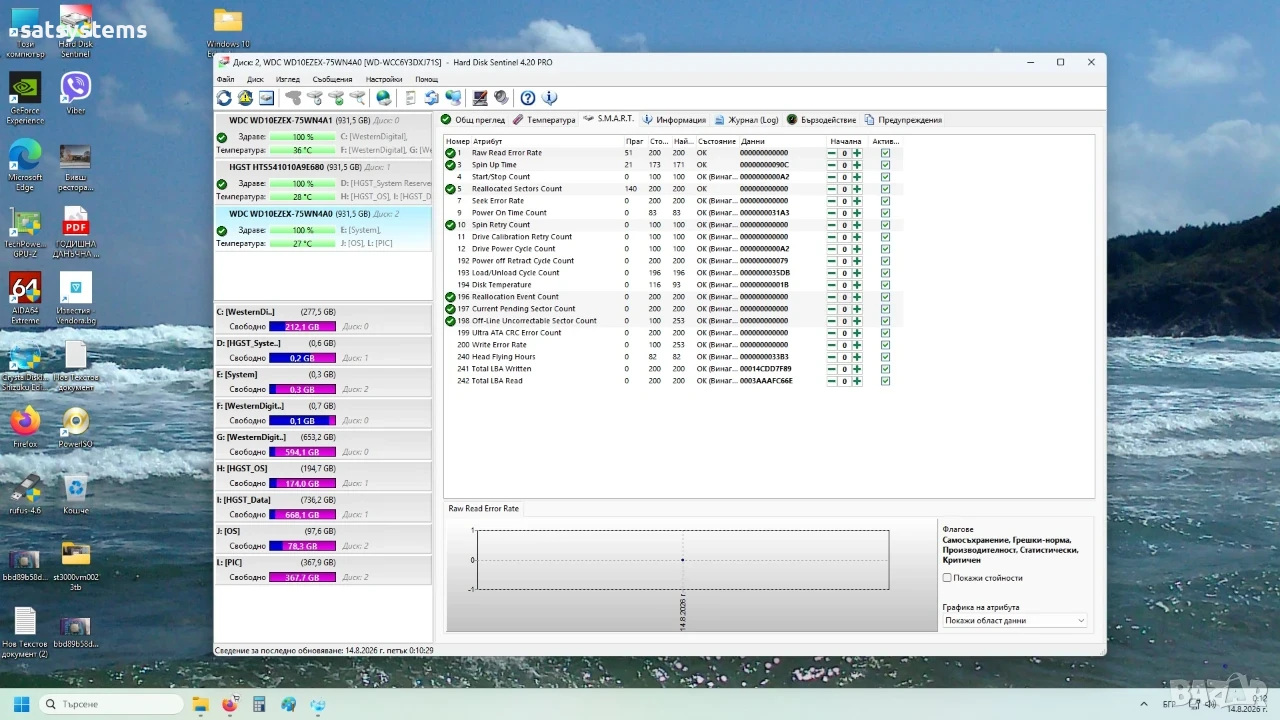Switch to the Температура tab

(x=544, y=120)
